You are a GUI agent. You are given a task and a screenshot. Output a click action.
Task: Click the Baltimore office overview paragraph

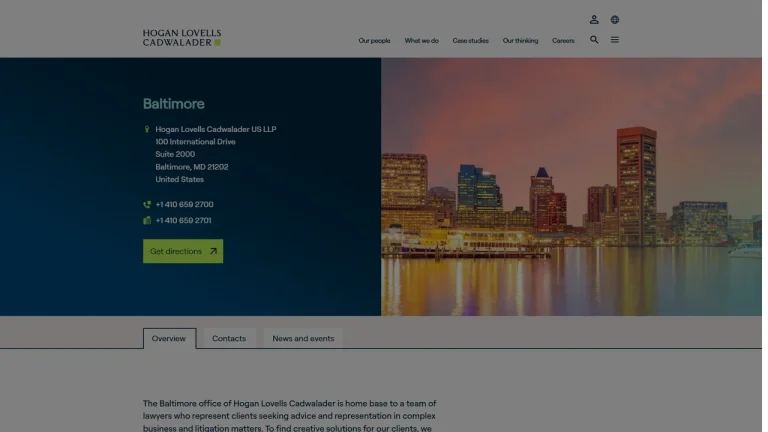(289, 416)
